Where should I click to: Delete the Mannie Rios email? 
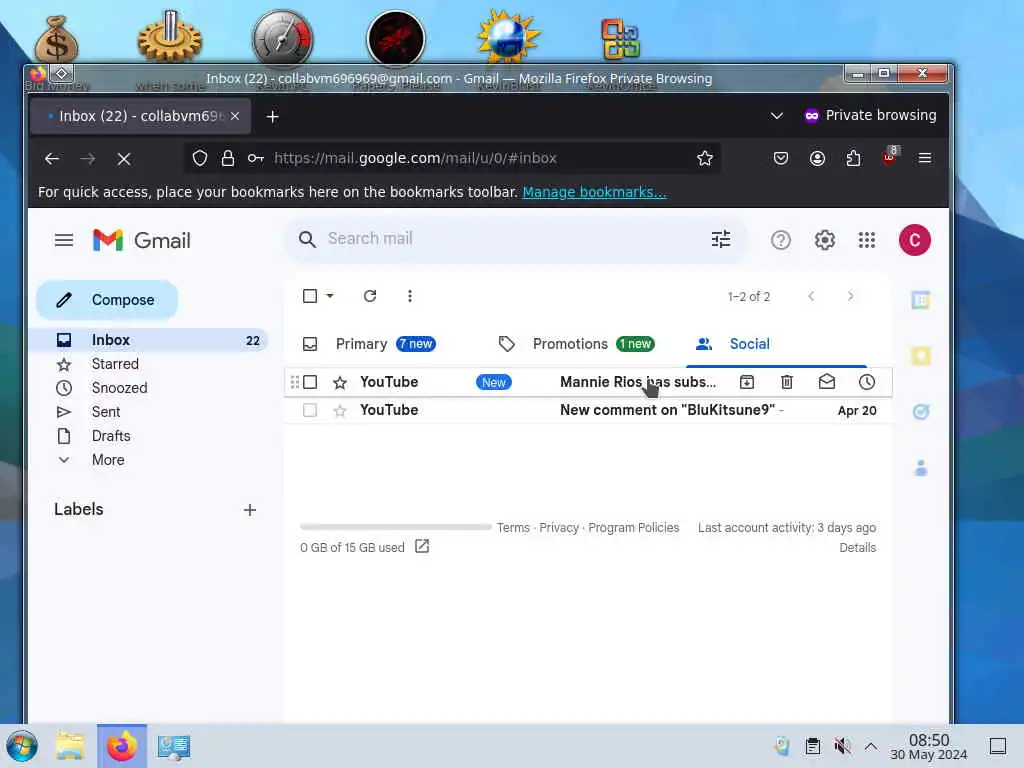(x=786, y=382)
